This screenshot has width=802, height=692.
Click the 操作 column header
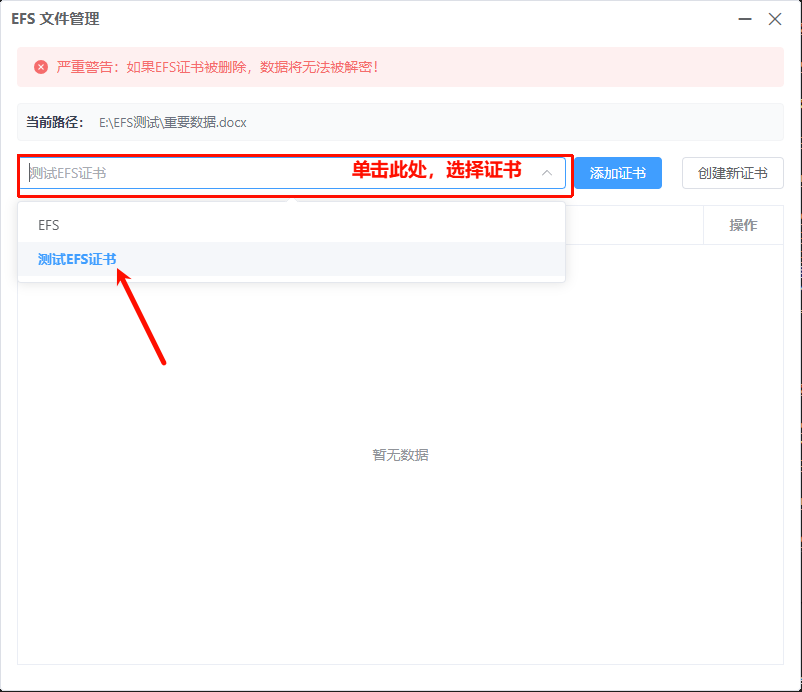(743, 225)
